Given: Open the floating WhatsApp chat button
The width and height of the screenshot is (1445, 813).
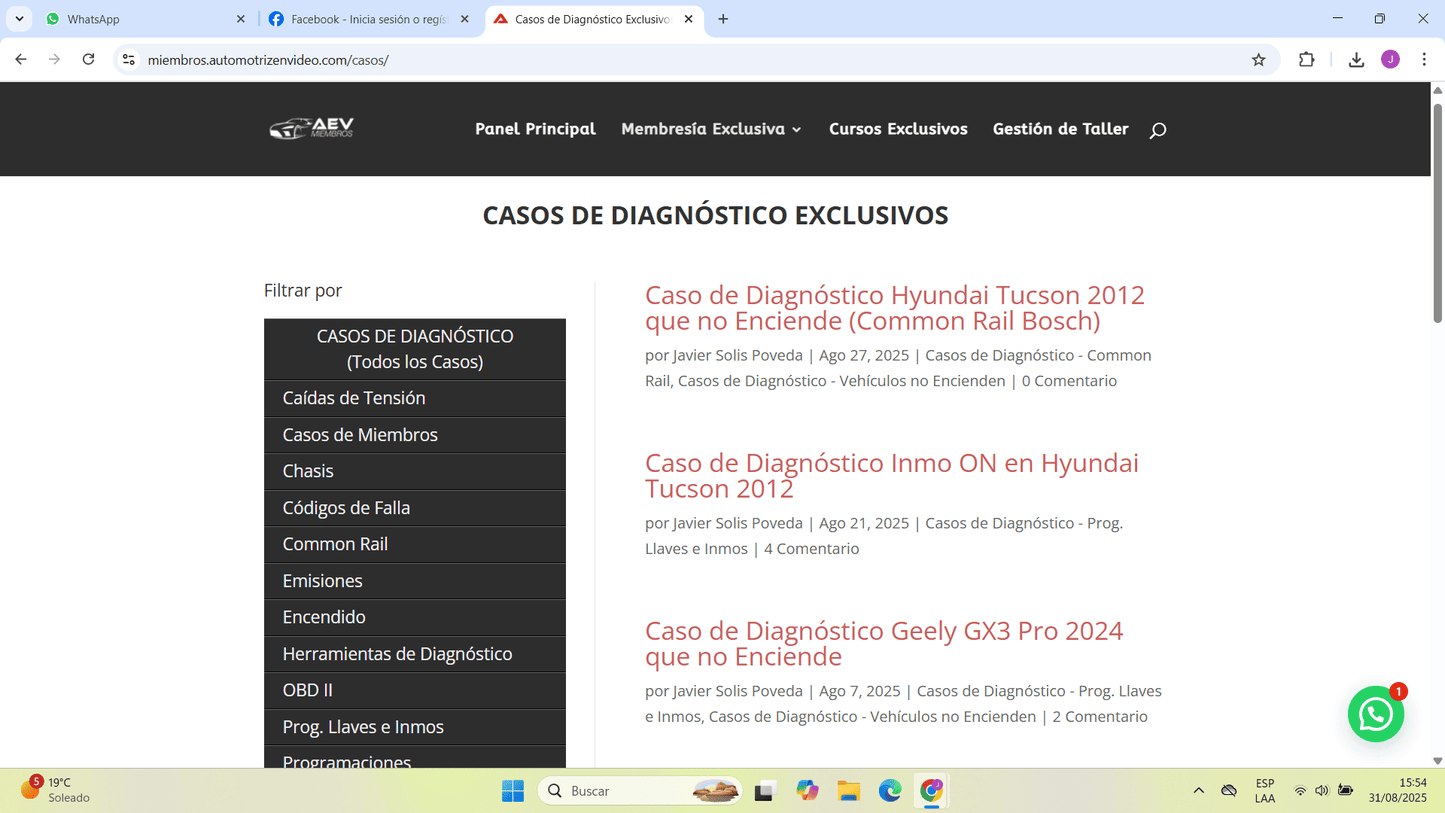Looking at the screenshot, I should click(x=1375, y=714).
